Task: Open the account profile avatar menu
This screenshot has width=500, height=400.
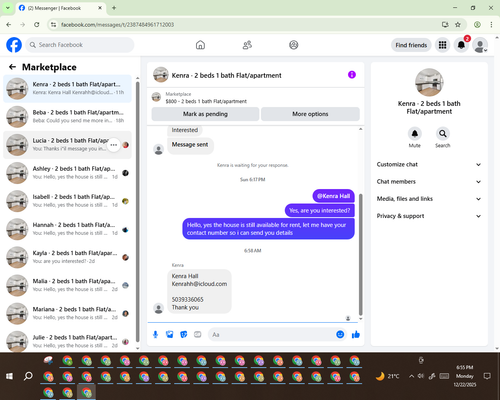Action: (x=480, y=45)
